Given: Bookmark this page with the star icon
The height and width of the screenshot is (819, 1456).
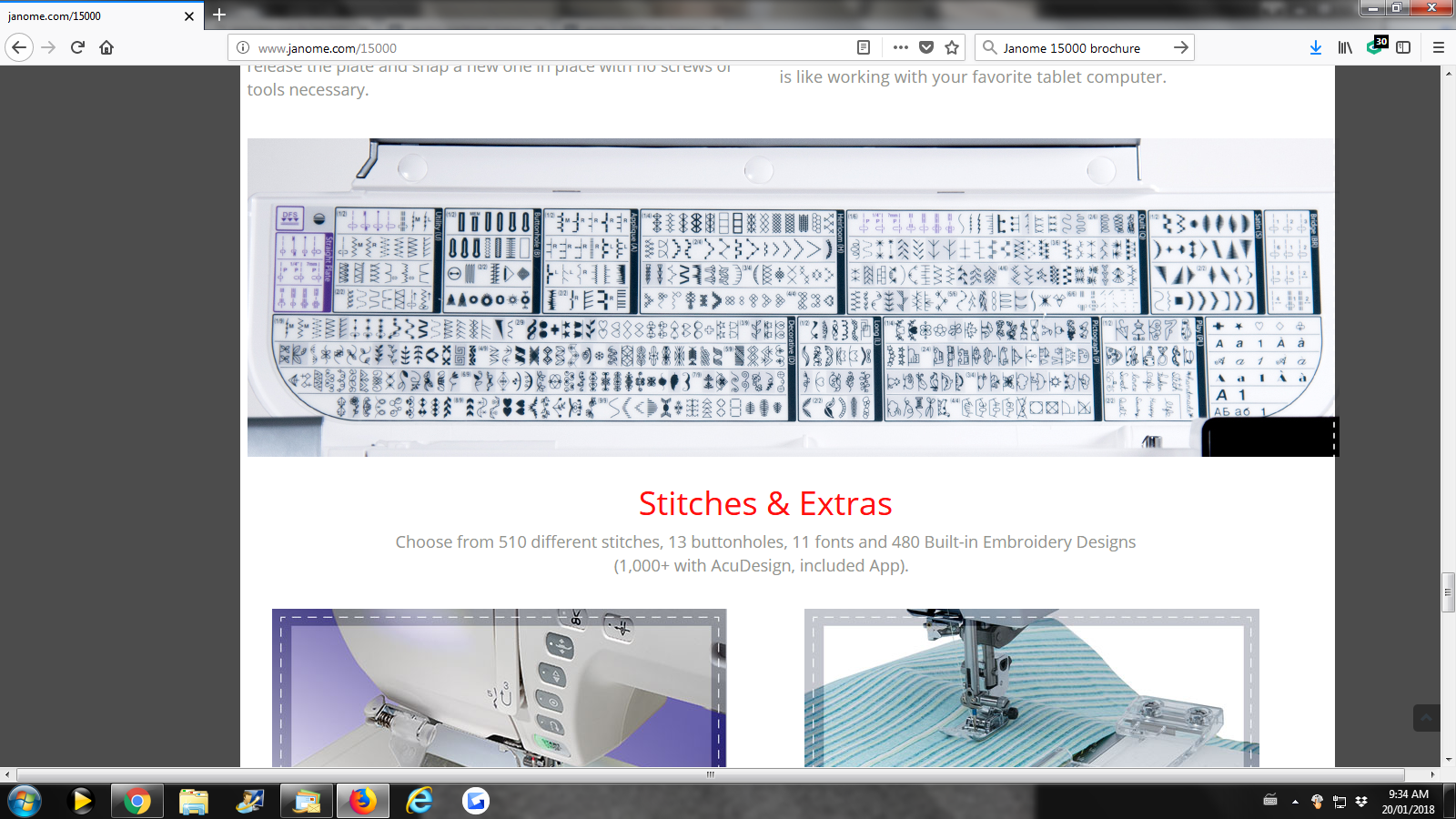Looking at the screenshot, I should [952, 47].
